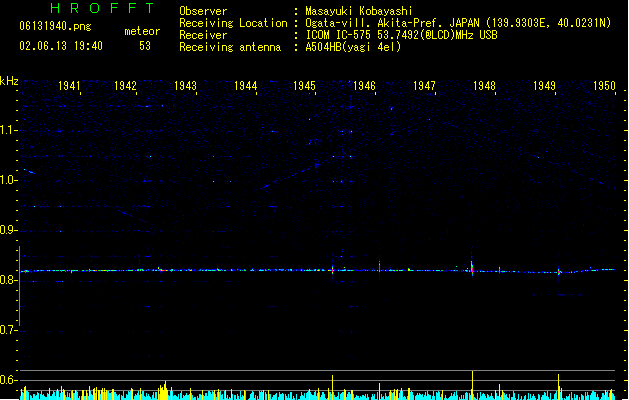This screenshot has width=629, height=400.
Task: Click the 1944 time marker
Action: point(246,86)
